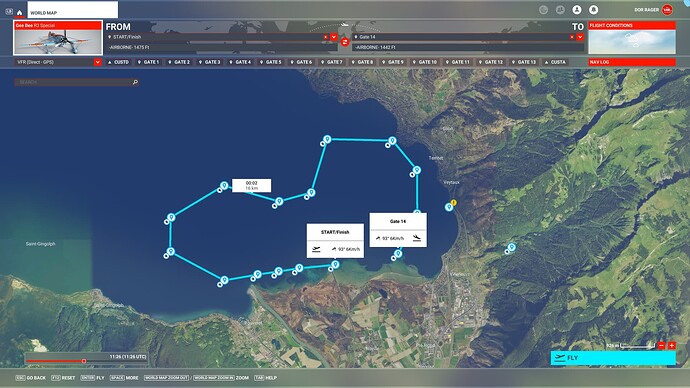The height and width of the screenshot is (388, 690).
Task: Select the GATE 1 waypoint
Action: pyautogui.click(x=148, y=62)
